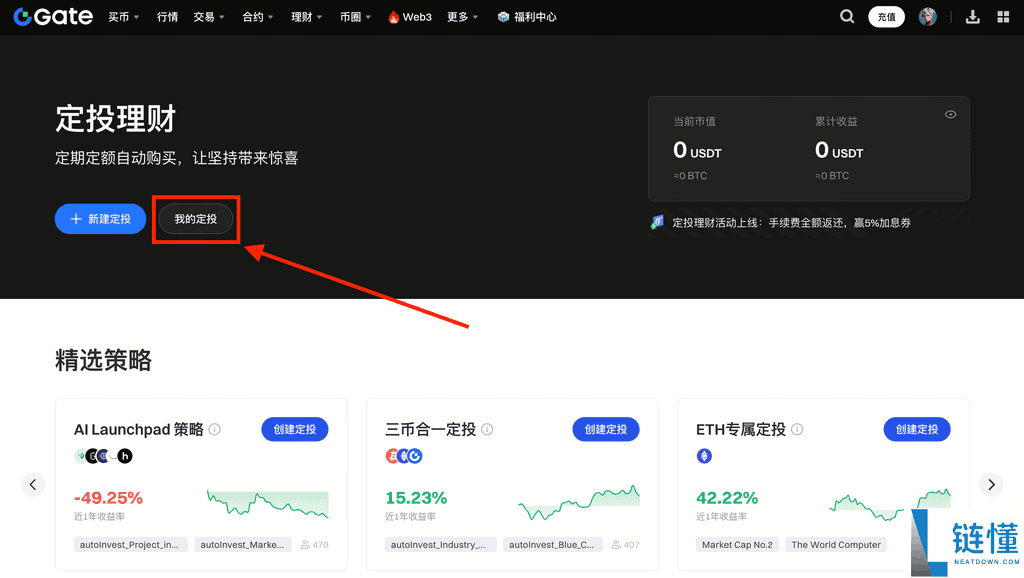Click the ETH coin icon on ETH专属定投 card

[x=704, y=455]
